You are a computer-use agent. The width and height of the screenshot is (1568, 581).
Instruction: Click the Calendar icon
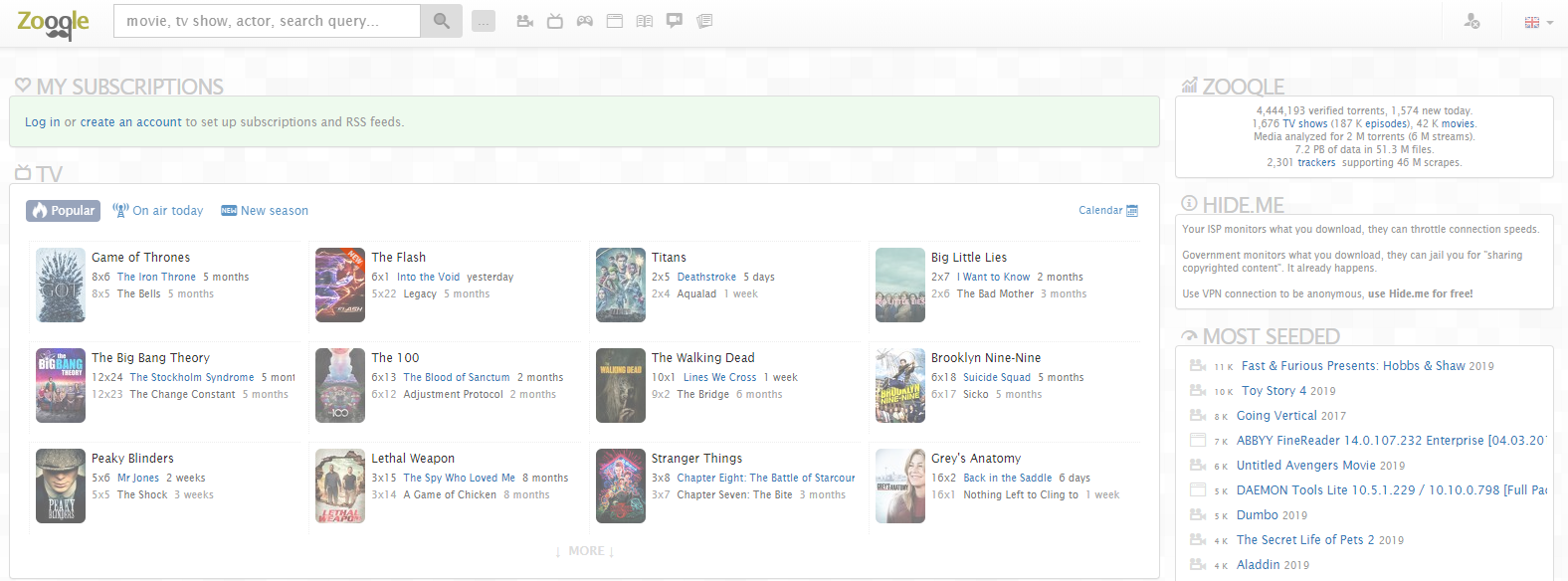point(1132,211)
